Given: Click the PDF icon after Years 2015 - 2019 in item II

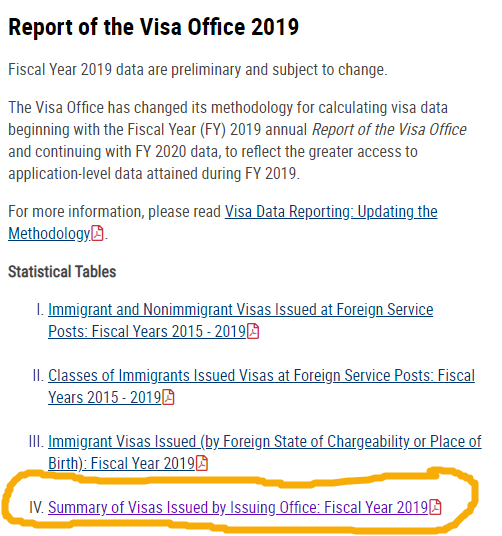Looking at the screenshot, I should click(x=168, y=397).
